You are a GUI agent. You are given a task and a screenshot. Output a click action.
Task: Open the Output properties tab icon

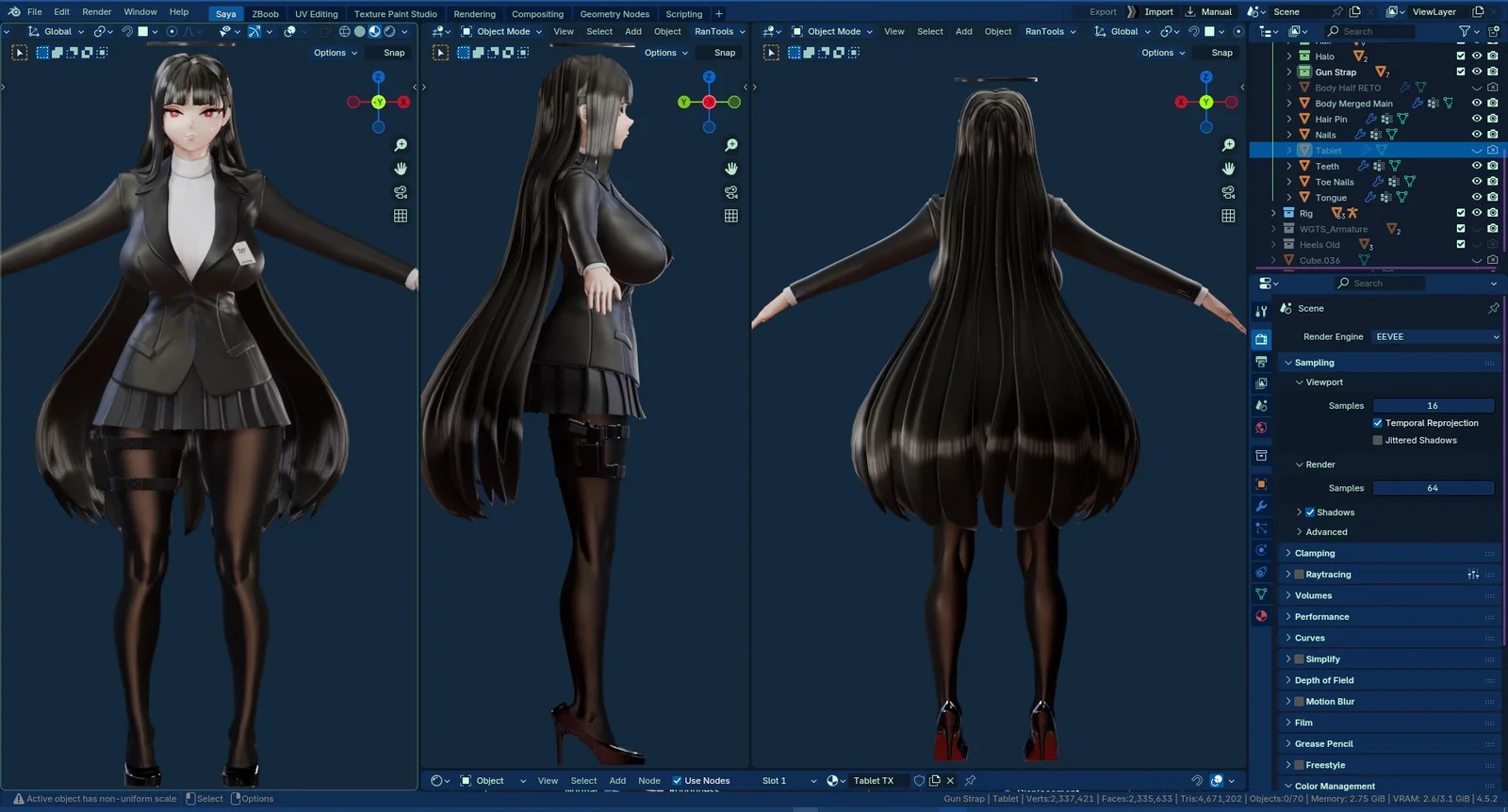click(1261, 362)
